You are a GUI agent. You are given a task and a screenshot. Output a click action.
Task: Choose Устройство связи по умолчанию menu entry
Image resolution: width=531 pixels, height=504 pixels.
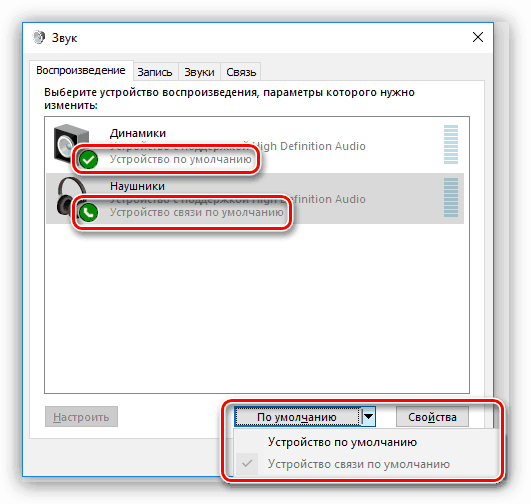(x=359, y=464)
